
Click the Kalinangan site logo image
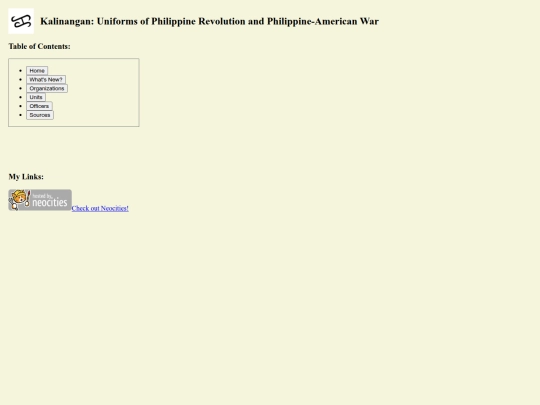pos(21,21)
